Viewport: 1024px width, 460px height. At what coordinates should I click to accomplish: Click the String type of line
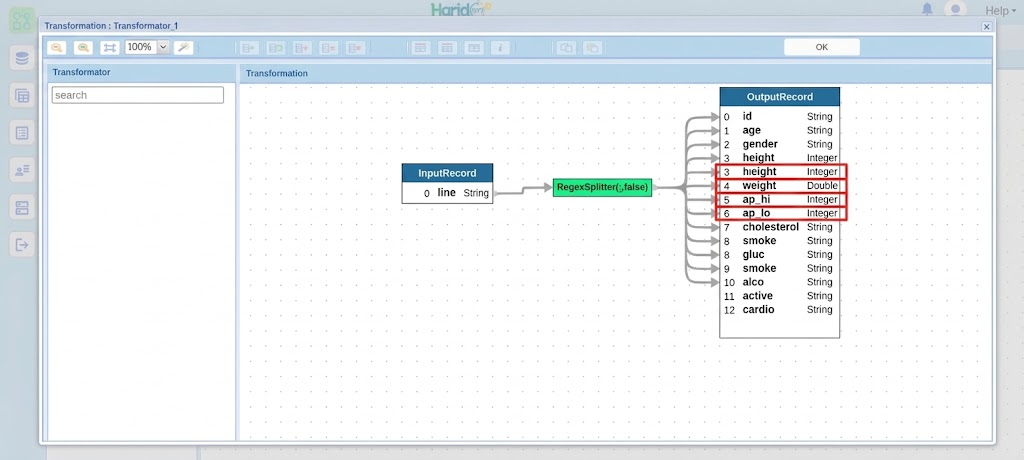click(476, 193)
